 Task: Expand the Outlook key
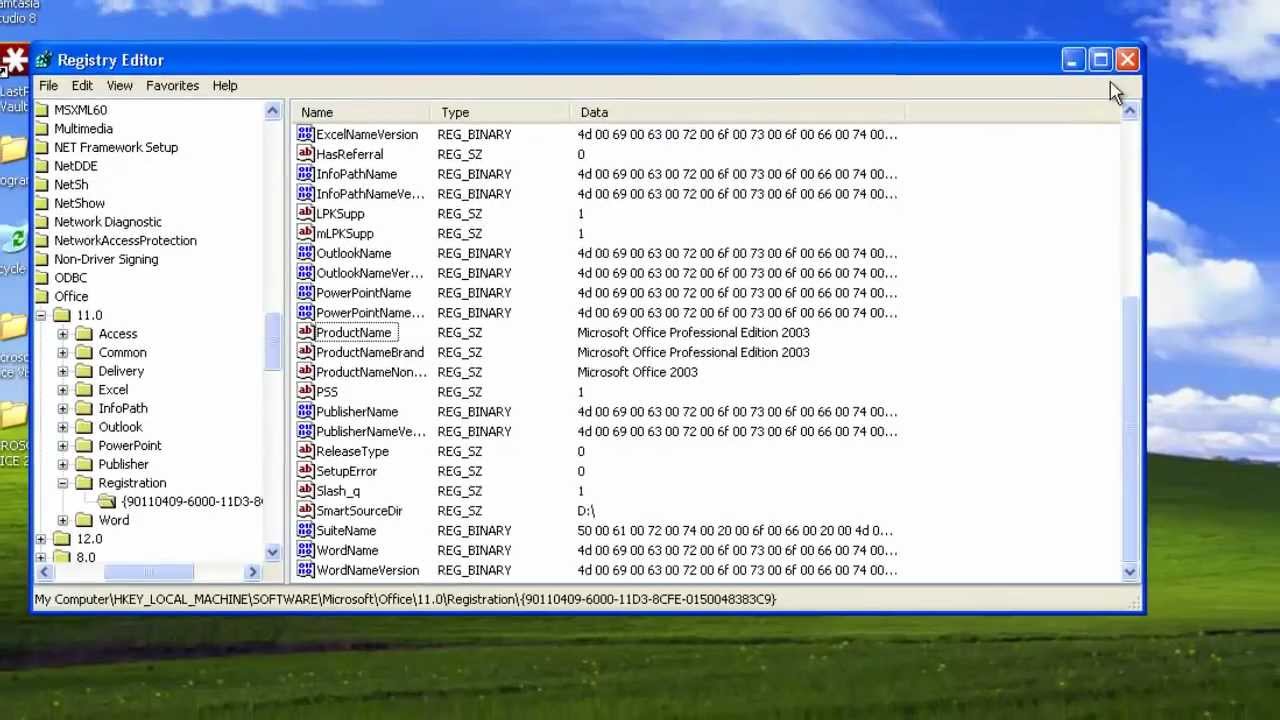(63, 427)
